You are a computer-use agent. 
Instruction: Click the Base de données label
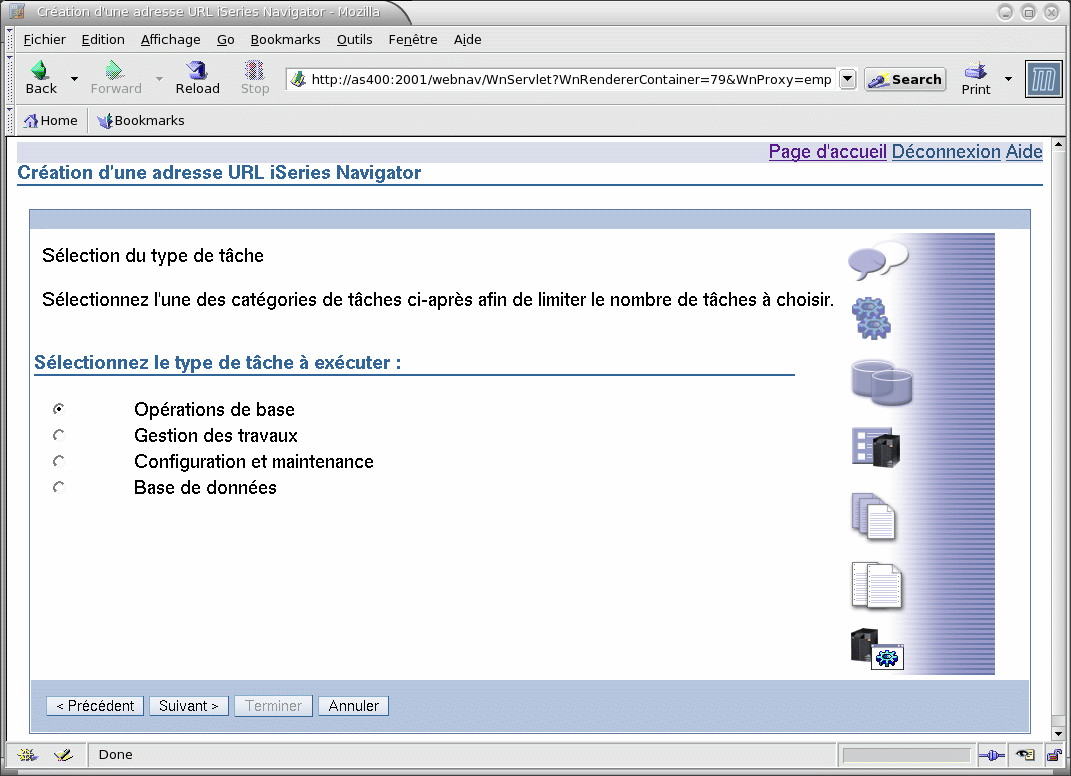(205, 487)
